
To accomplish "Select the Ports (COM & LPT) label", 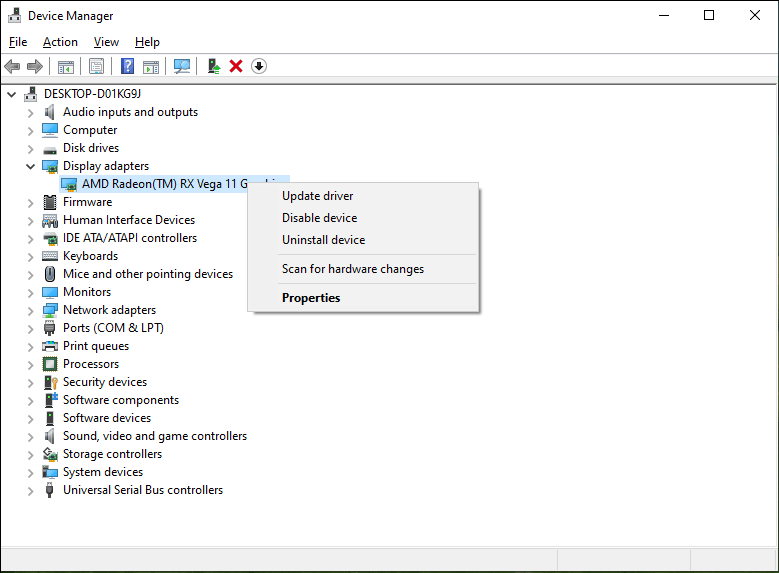I will click(113, 328).
